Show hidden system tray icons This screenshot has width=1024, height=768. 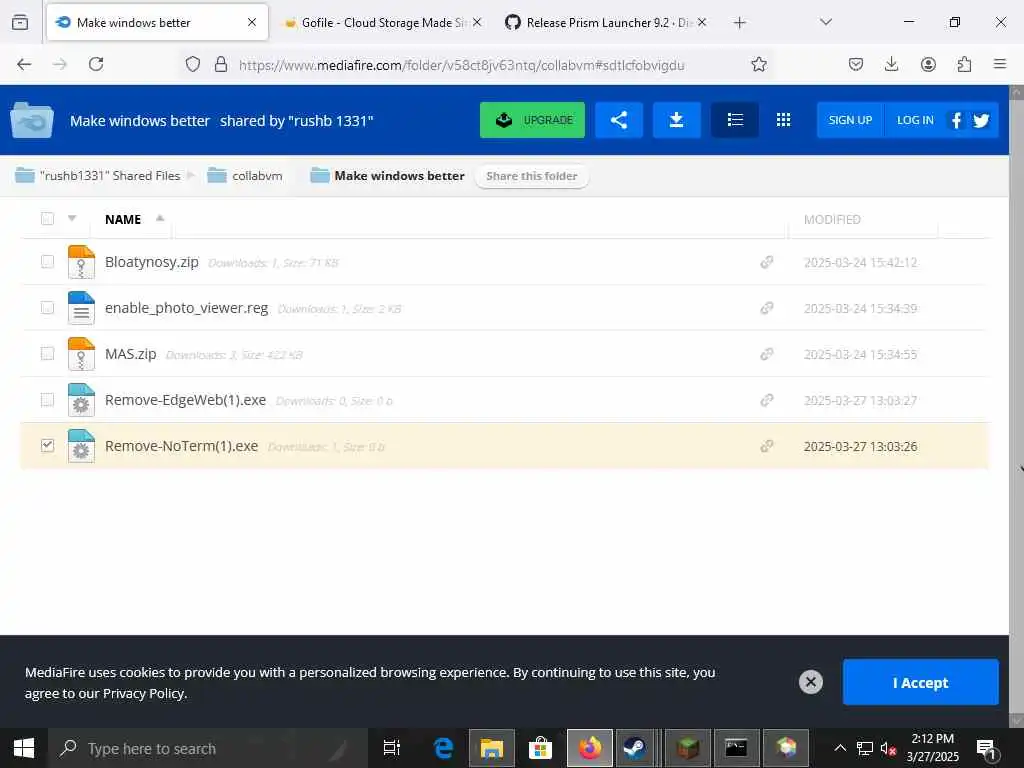[840, 748]
